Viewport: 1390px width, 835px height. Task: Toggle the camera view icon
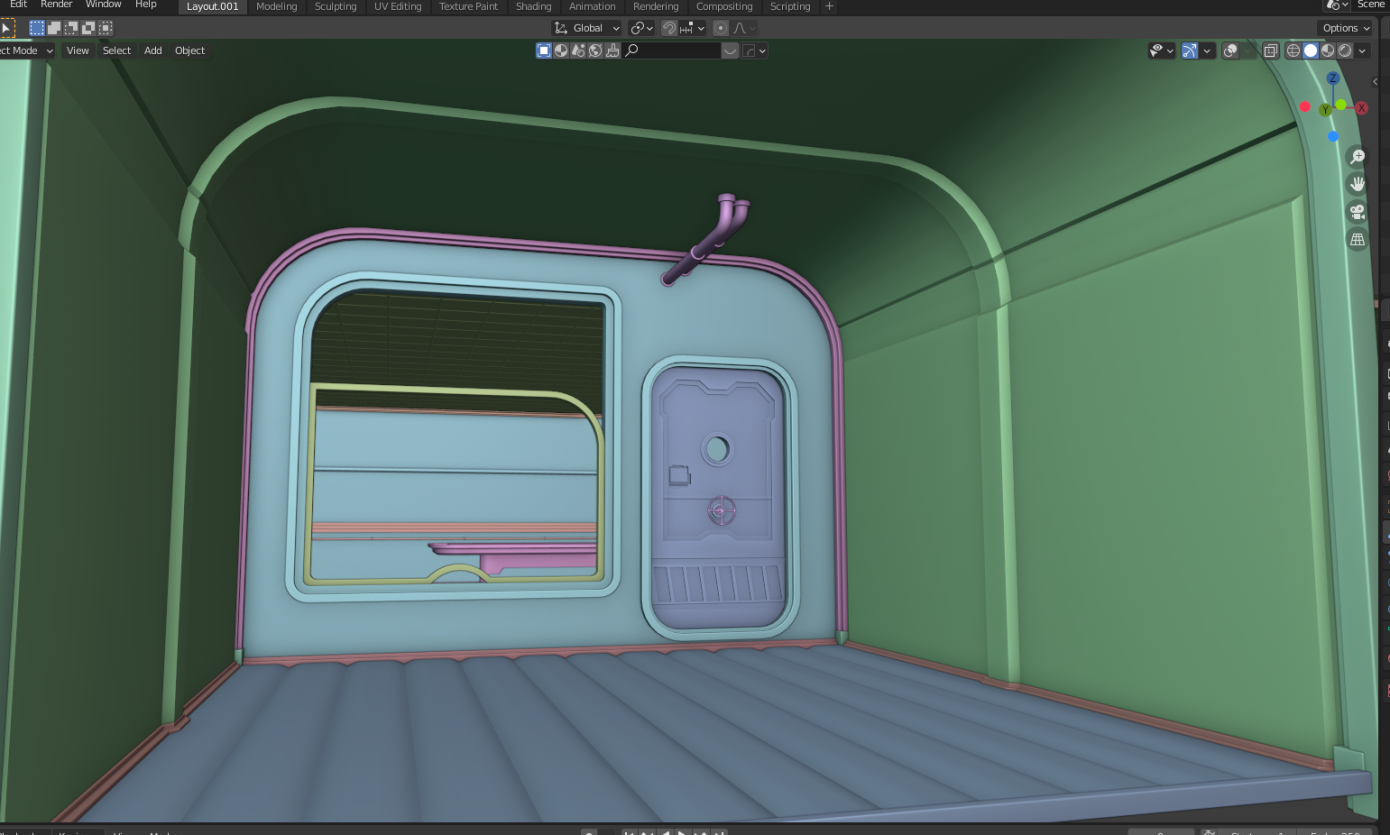1357,212
